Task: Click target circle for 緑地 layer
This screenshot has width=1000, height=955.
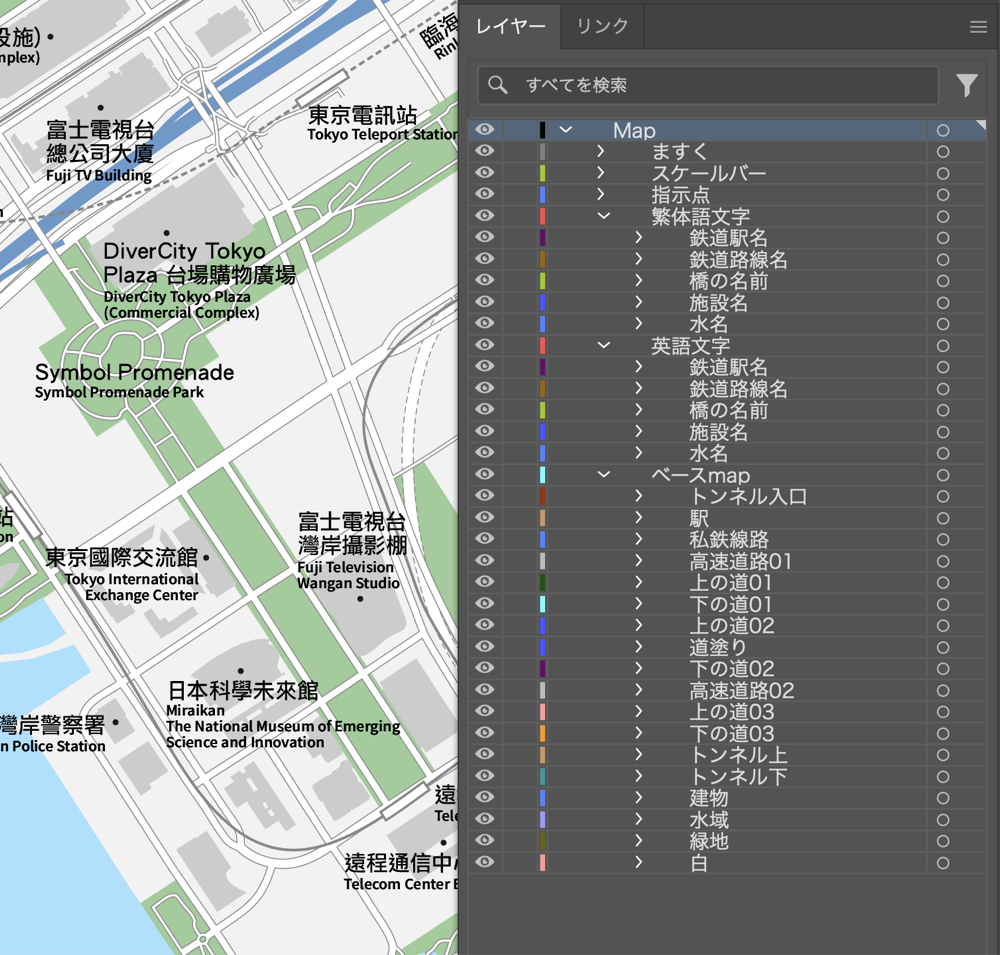Action: pos(942,841)
